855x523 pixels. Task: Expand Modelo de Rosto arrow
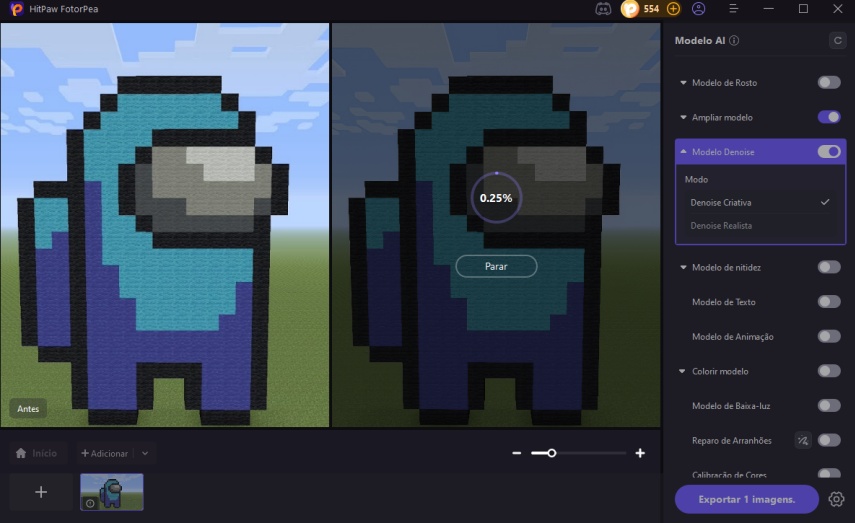point(683,83)
